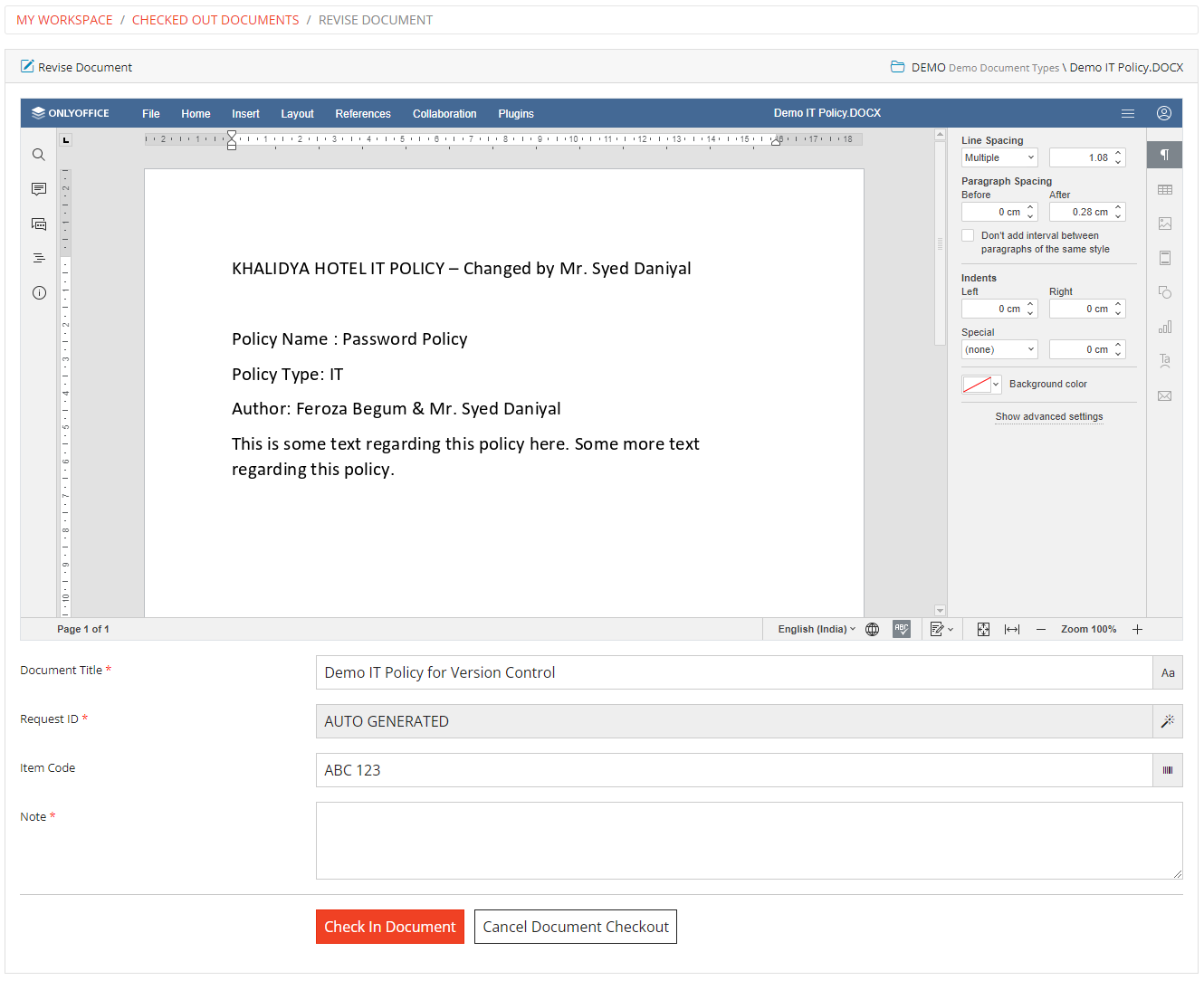The image size is (1204, 990).
Task: Open the Chat panel
Action: click(x=38, y=224)
